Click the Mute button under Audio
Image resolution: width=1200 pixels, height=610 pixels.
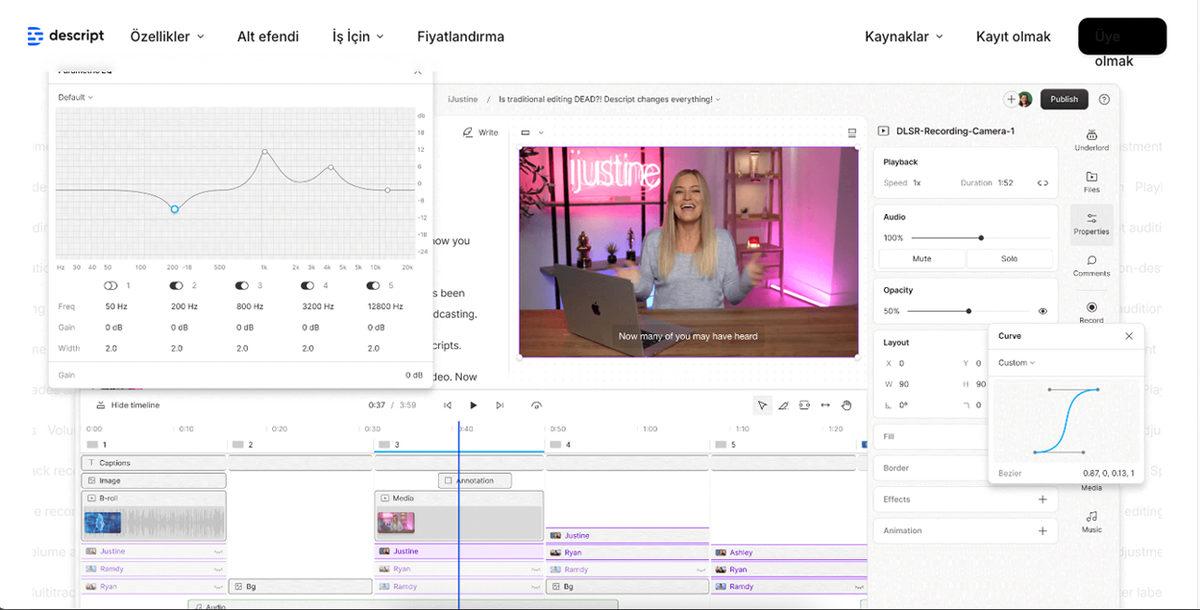pyautogui.click(x=922, y=259)
